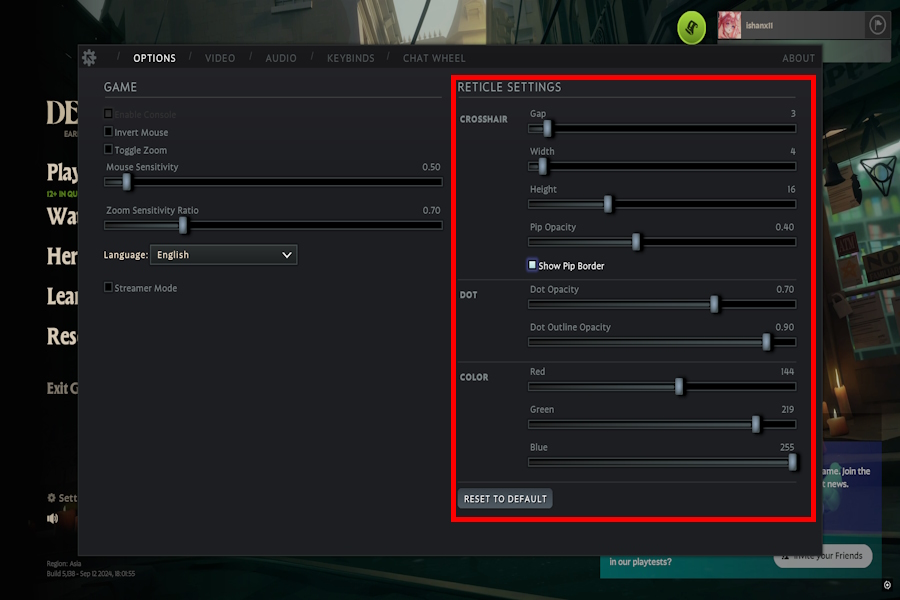Select the Keybinds tab
Viewport: 900px width, 600px height.
(350, 58)
